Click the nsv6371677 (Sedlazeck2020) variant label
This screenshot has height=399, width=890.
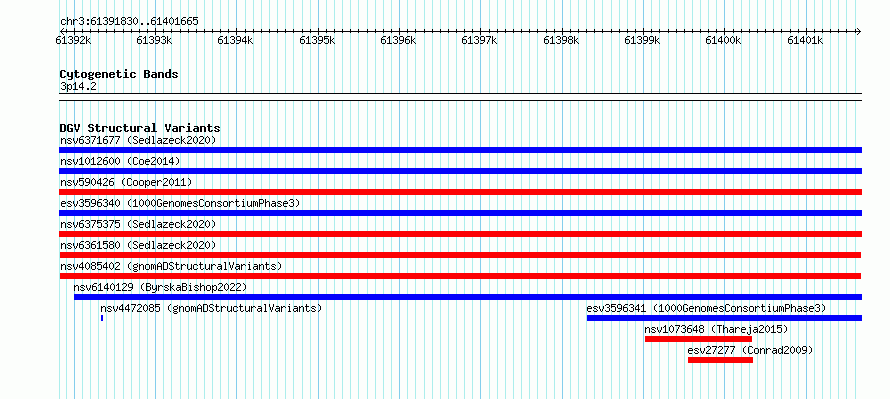point(138,140)
